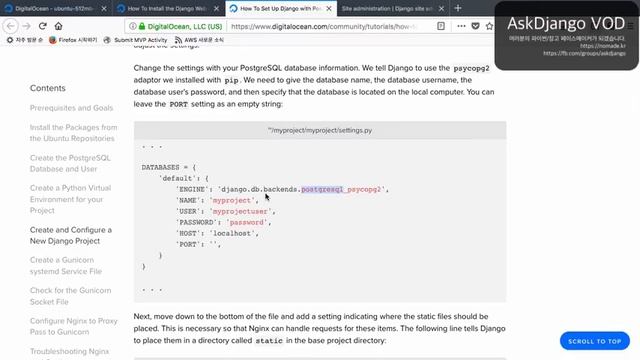Save page to Pocket icon
Screen dimensions: 640x360
[476, 26]
